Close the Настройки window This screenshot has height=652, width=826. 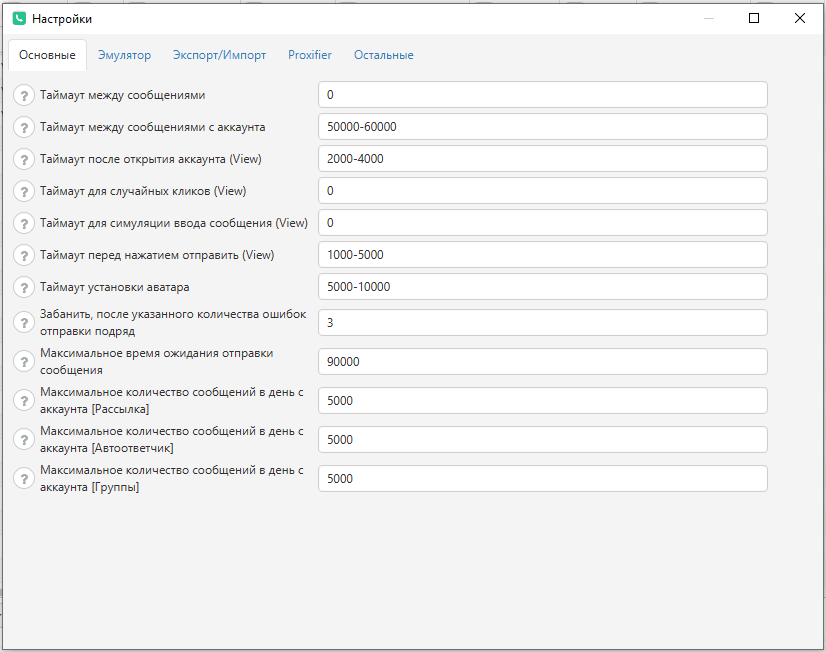tap(800, 18)
